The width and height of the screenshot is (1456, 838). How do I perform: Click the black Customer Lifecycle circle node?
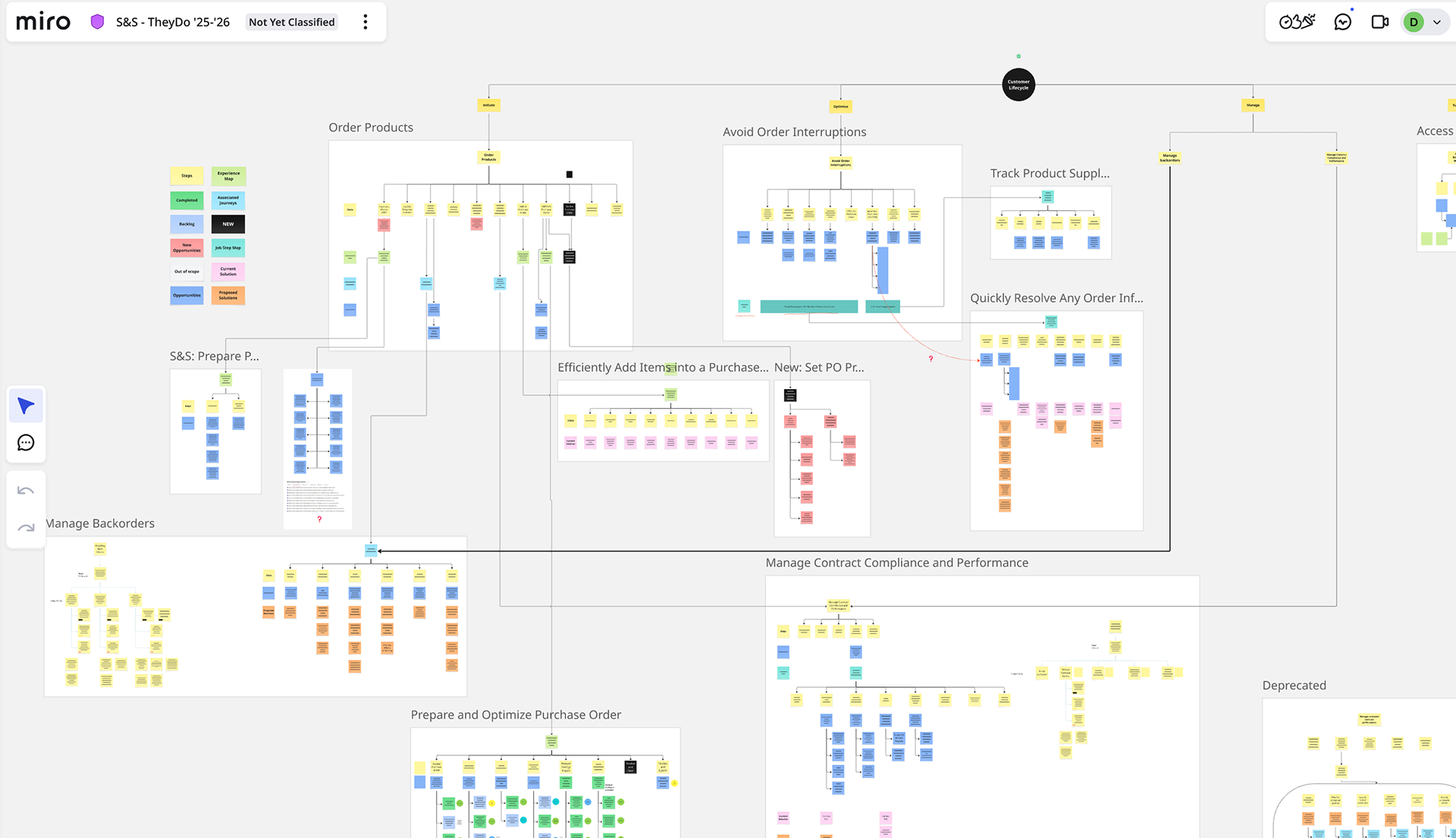click(1018, 85)
